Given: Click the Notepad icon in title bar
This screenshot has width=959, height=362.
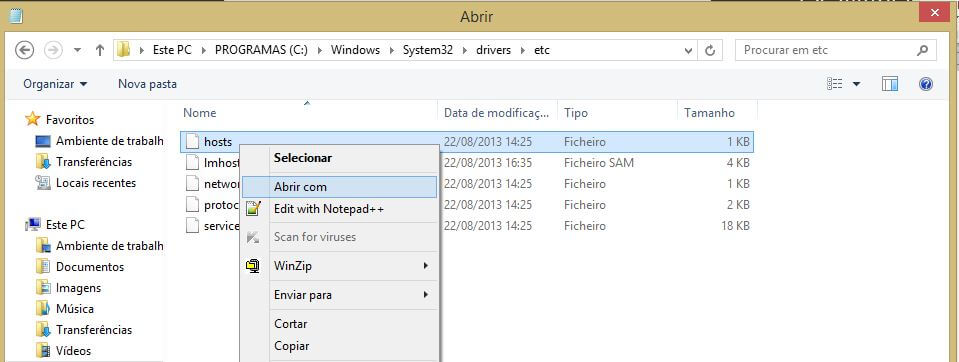Looking at the screenshot, I should pyautogui.click(x=16, y=15).
